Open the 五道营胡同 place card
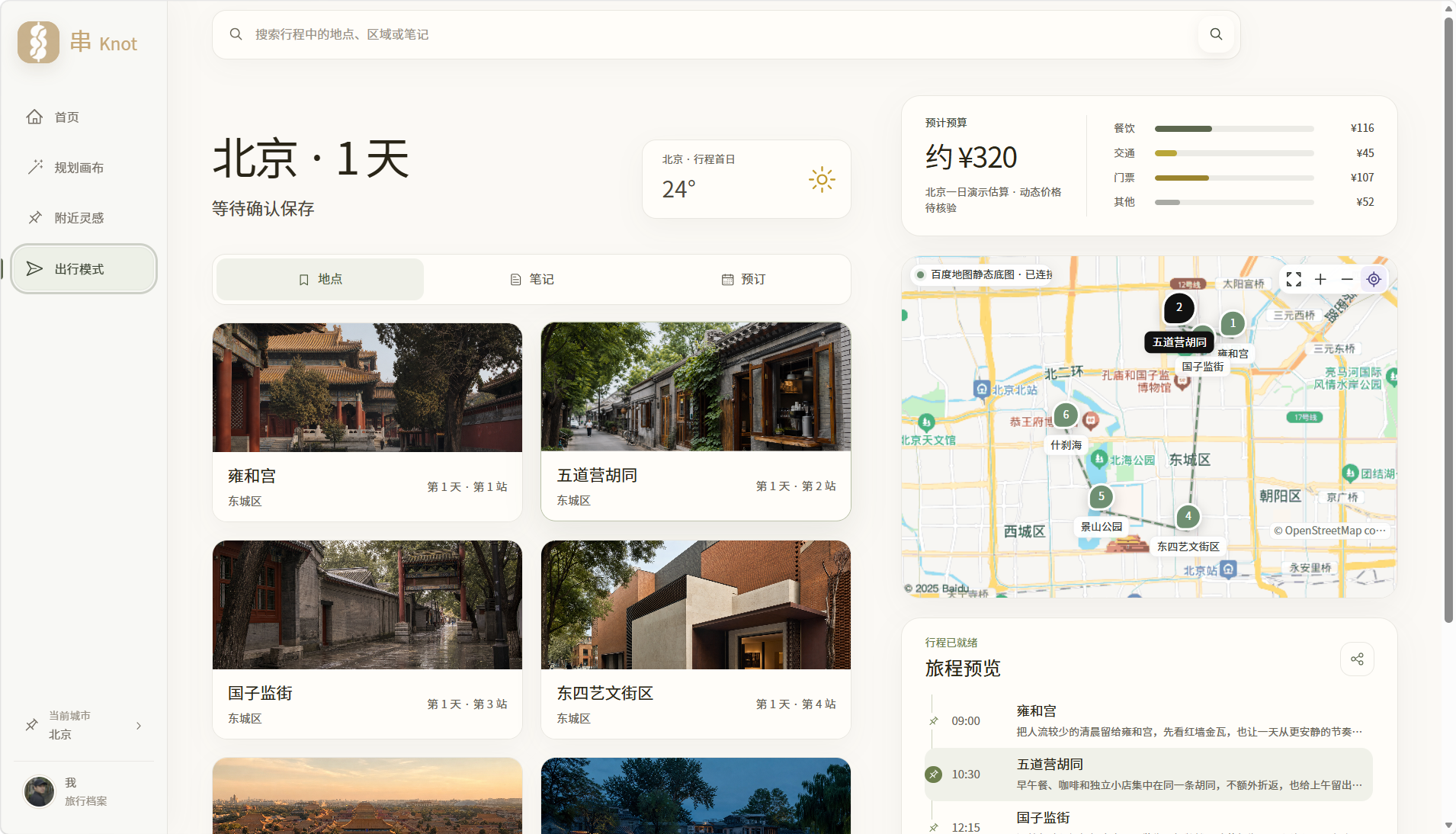Image resolution: width=1456 pixels, height=834 pixels. point(696,422)
